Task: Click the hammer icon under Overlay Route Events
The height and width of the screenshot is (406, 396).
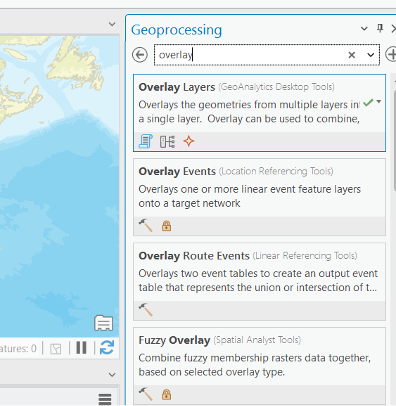Action: [x=146, y=310]
